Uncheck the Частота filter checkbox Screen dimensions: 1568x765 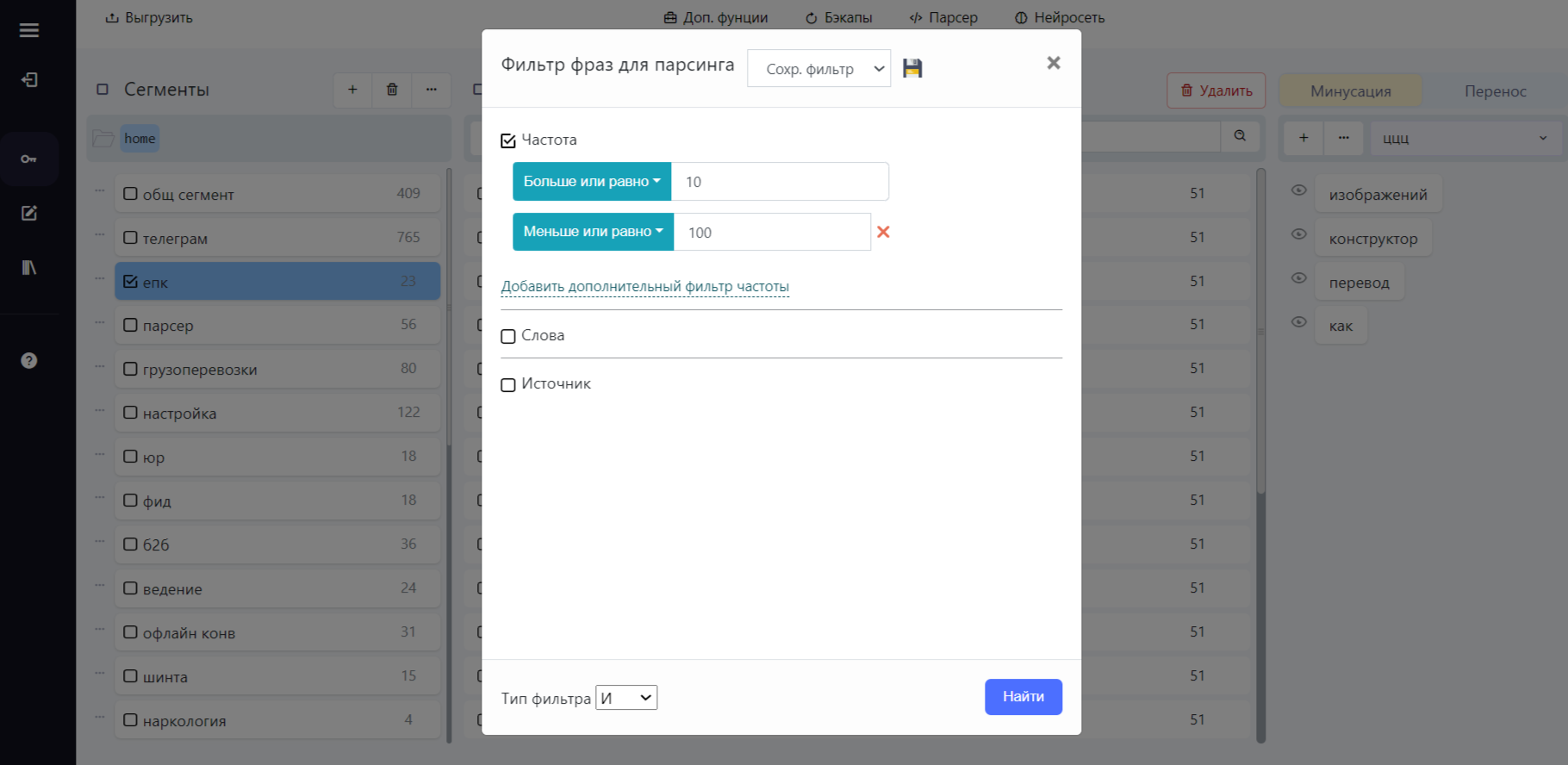(508, 140)
